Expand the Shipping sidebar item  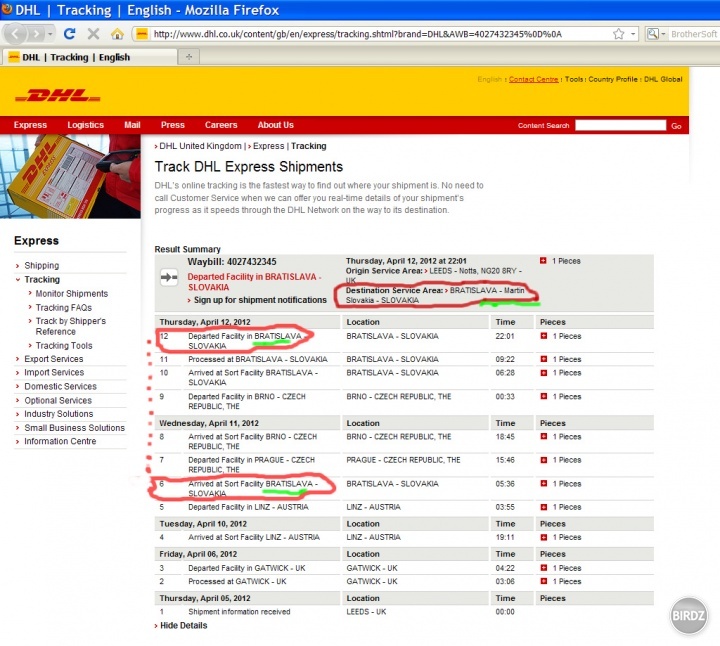[42, 265]
